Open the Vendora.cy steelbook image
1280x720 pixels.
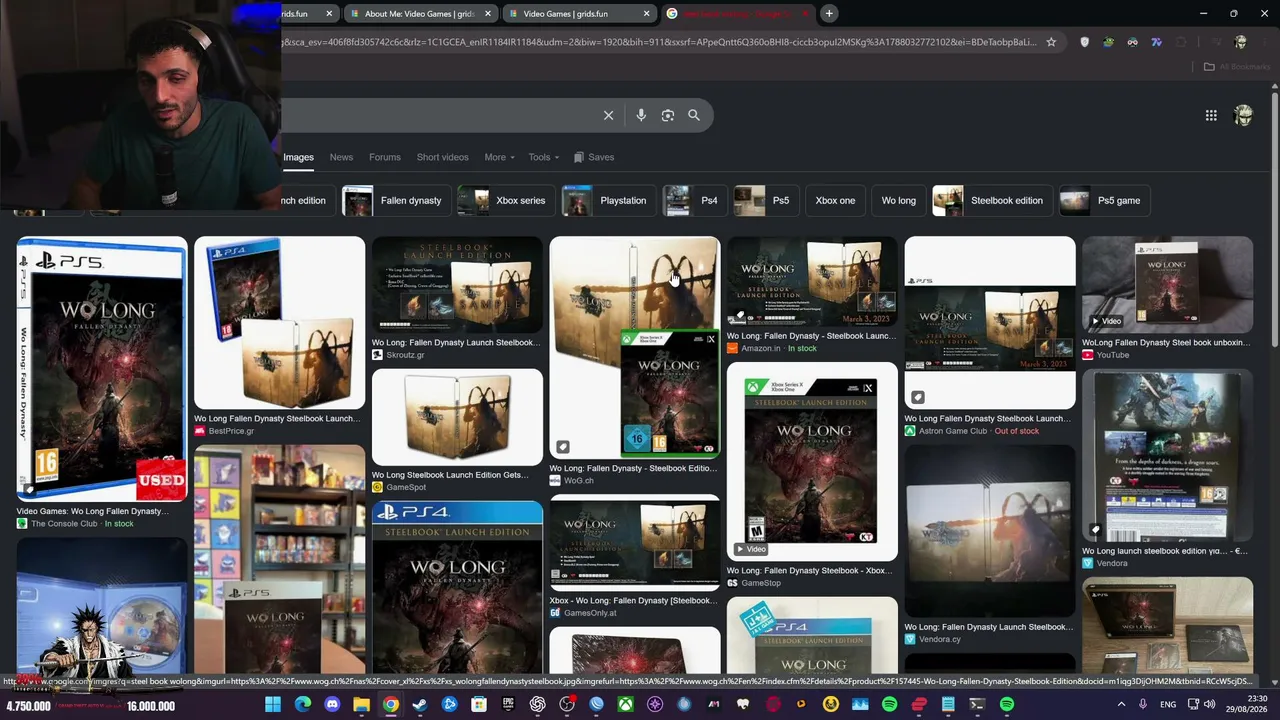990,531
